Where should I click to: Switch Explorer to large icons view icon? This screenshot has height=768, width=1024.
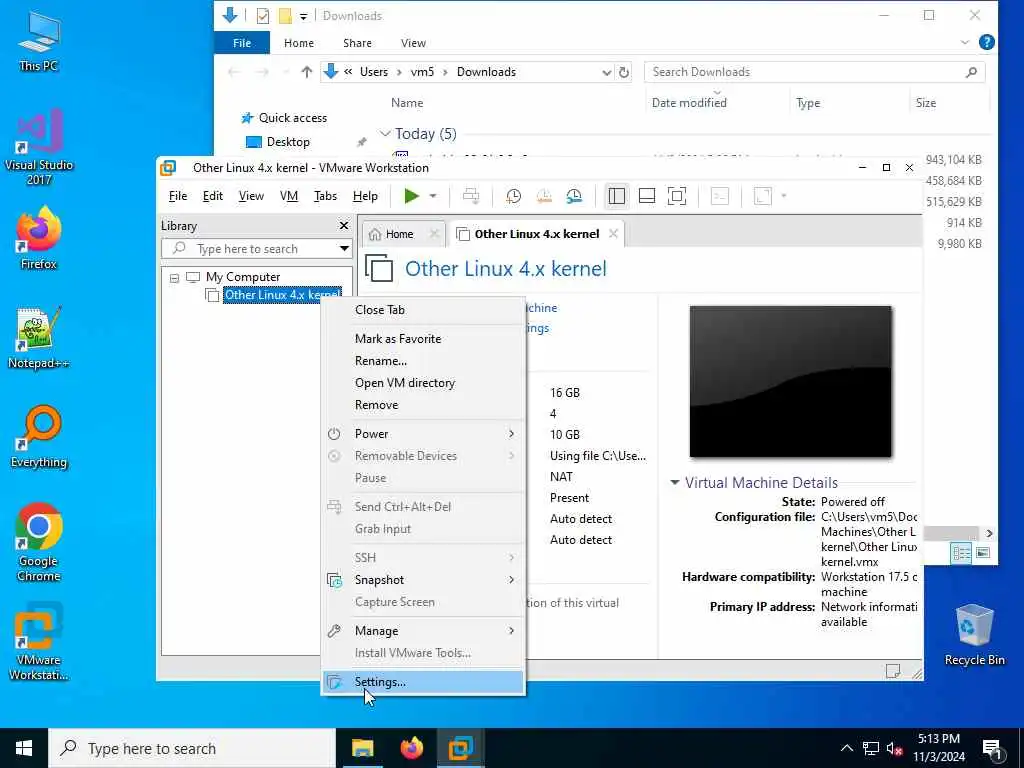pyautogui.click(x=983, y=553)
